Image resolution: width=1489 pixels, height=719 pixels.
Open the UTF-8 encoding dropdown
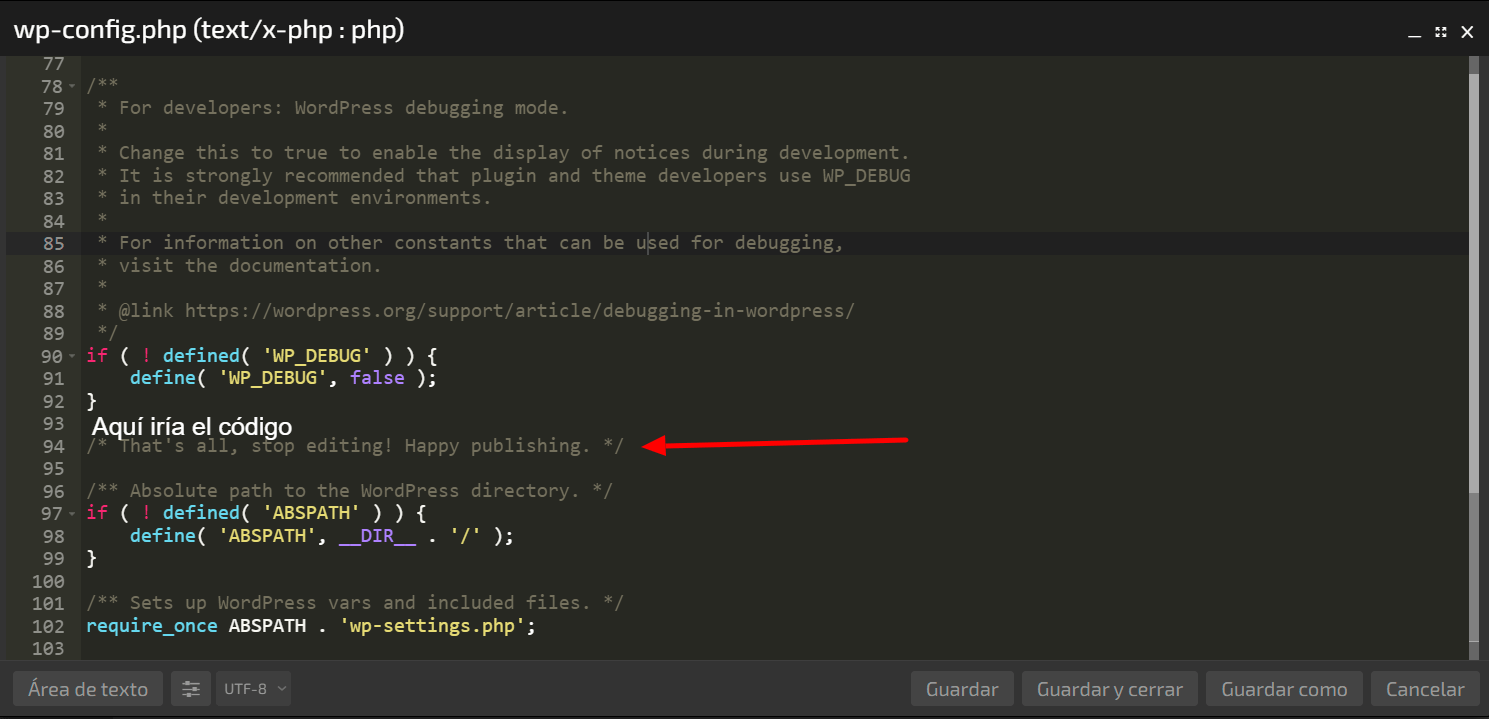(254, 689)
